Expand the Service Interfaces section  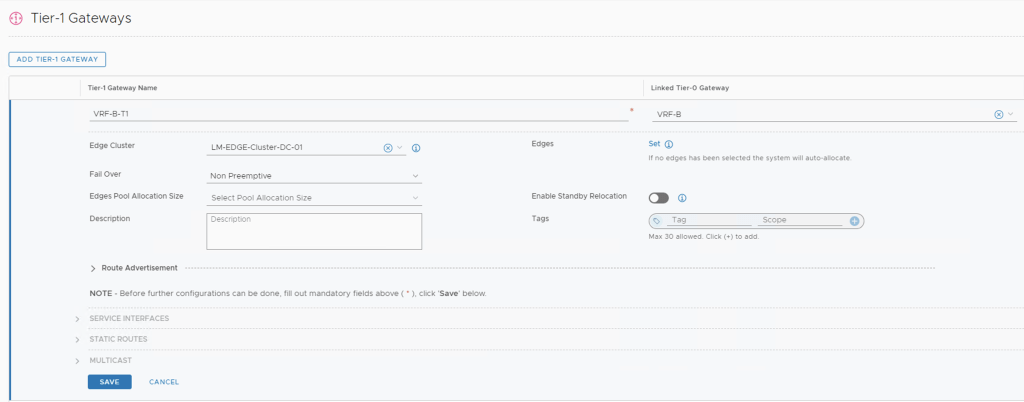tap(78, 319)
